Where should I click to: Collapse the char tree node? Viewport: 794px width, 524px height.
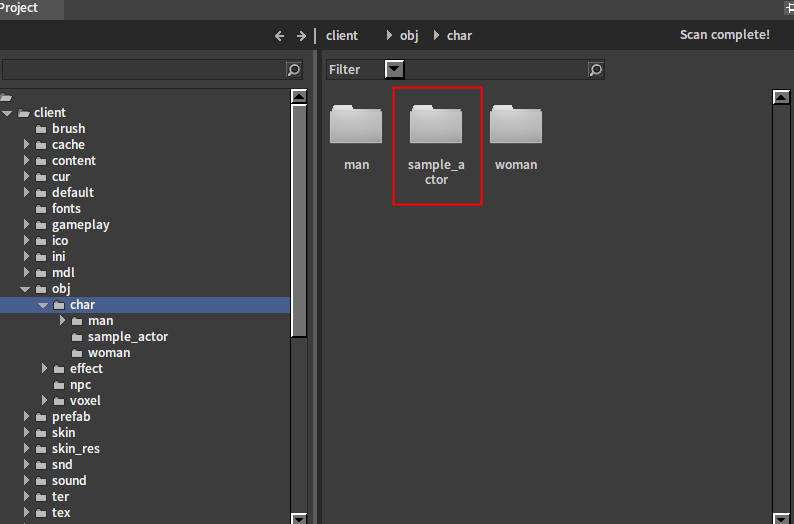tap(44, 305)
